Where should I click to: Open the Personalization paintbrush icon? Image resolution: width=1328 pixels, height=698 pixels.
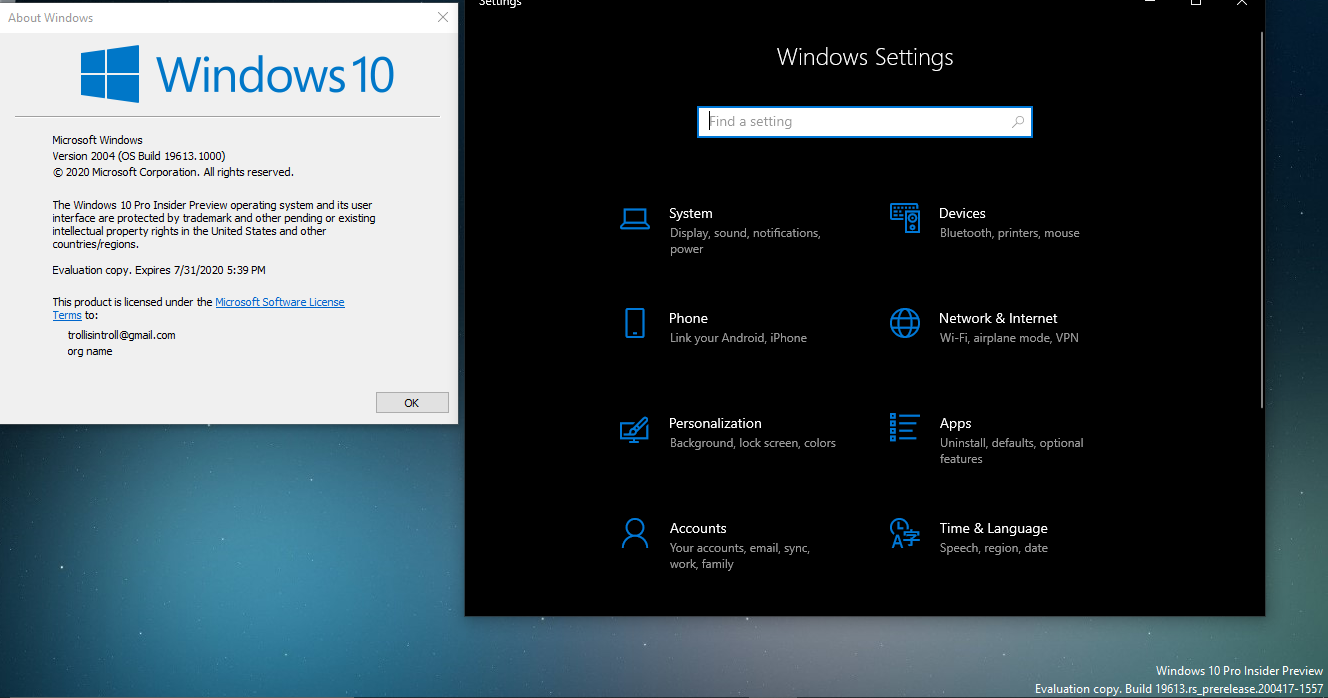635,429
